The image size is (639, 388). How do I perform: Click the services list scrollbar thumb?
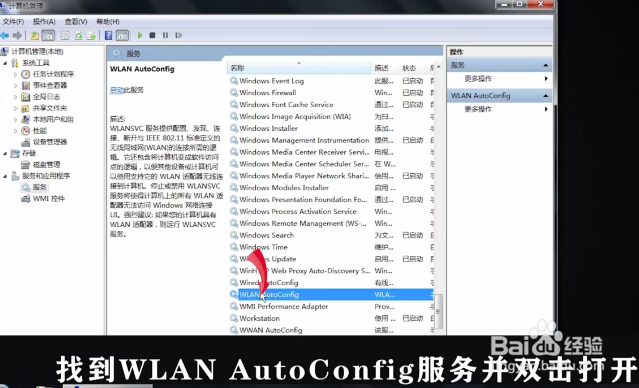click(x=438, y=311)
